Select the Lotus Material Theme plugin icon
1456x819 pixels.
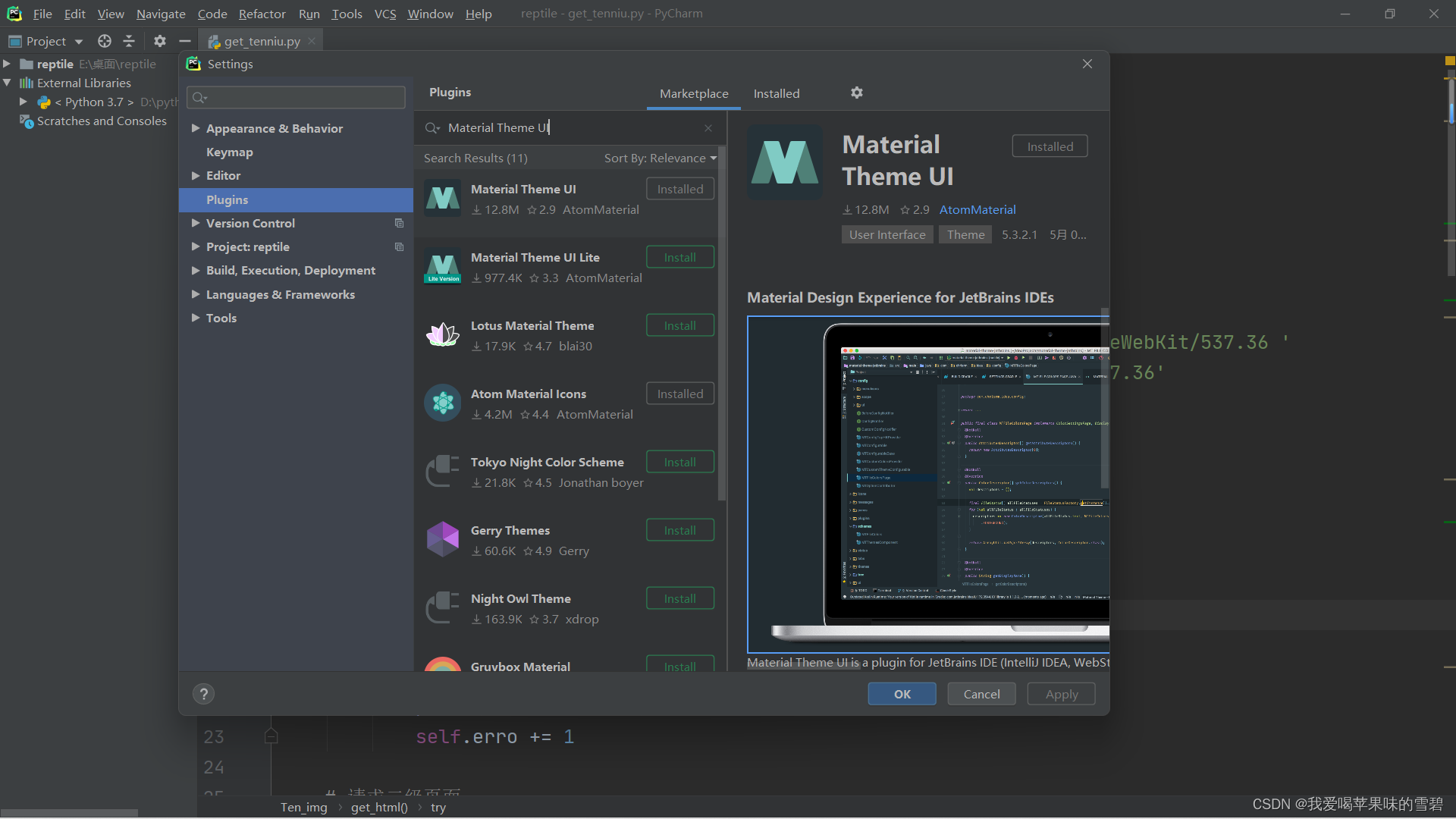(x=443, y=335)
